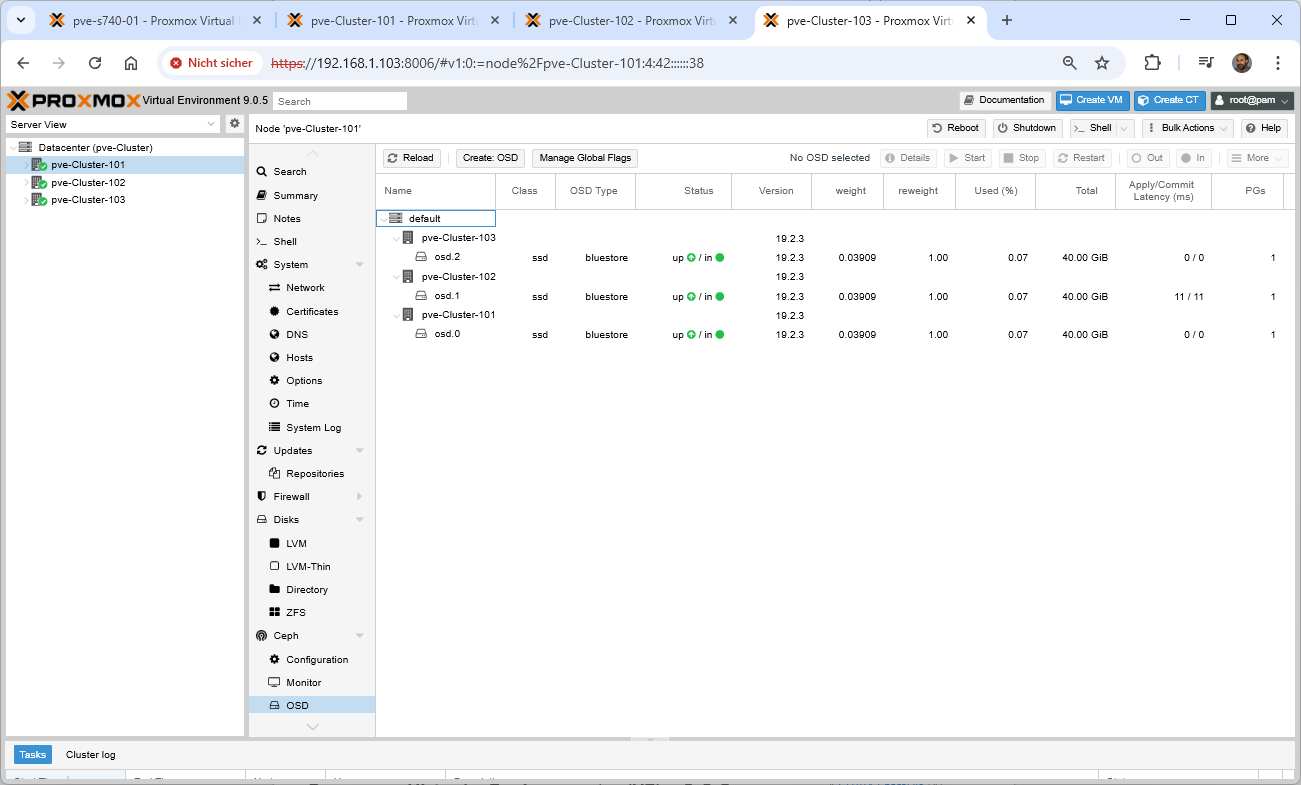Click Manage Global Flags button
This screenshot has height=785, width=1301.
pos(585,158)
